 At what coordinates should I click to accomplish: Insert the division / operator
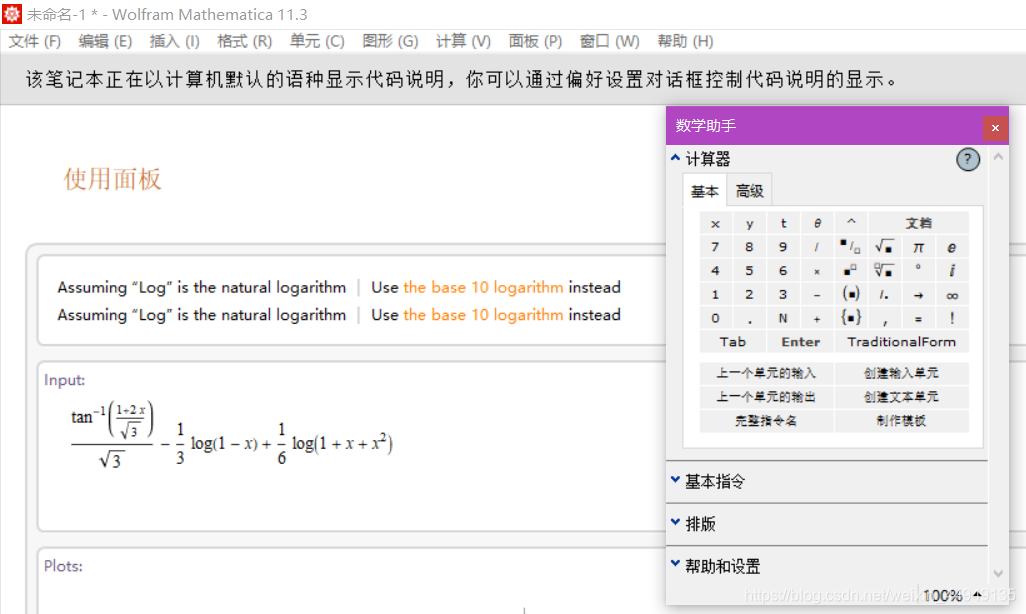pyautogui.click(x=817, y=247)
